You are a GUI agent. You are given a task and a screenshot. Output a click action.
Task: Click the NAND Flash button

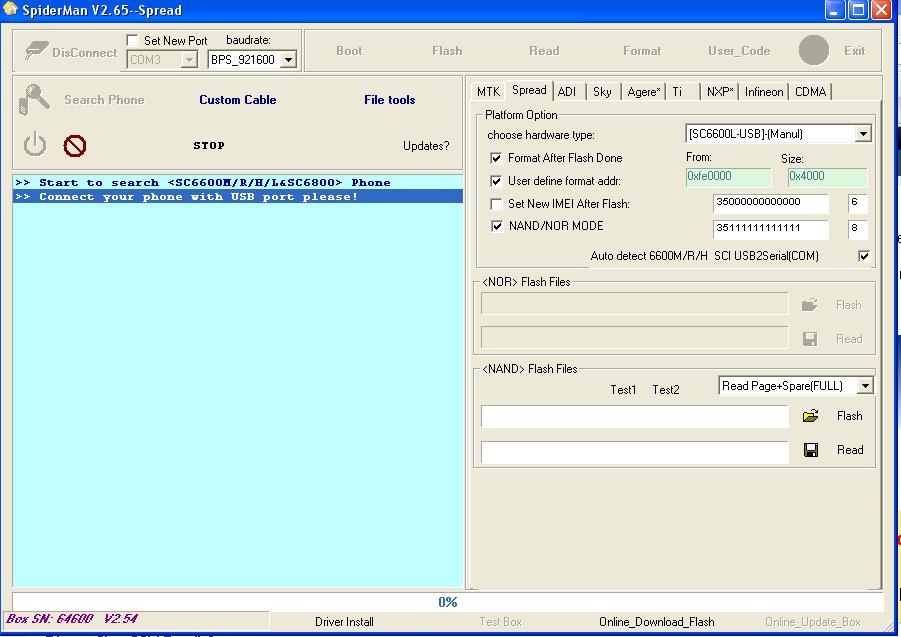coord(849,416)
